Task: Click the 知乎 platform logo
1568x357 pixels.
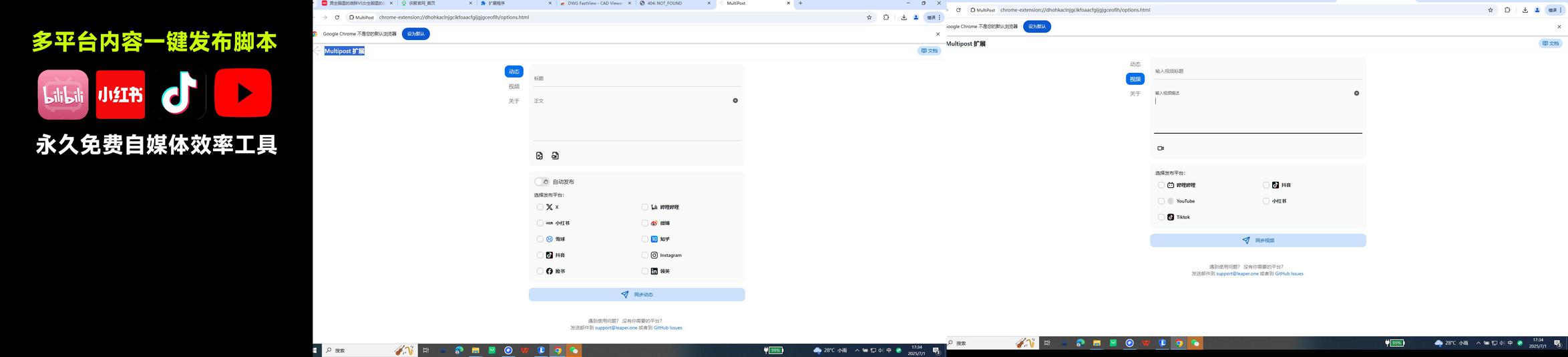Action: point(654,239)
